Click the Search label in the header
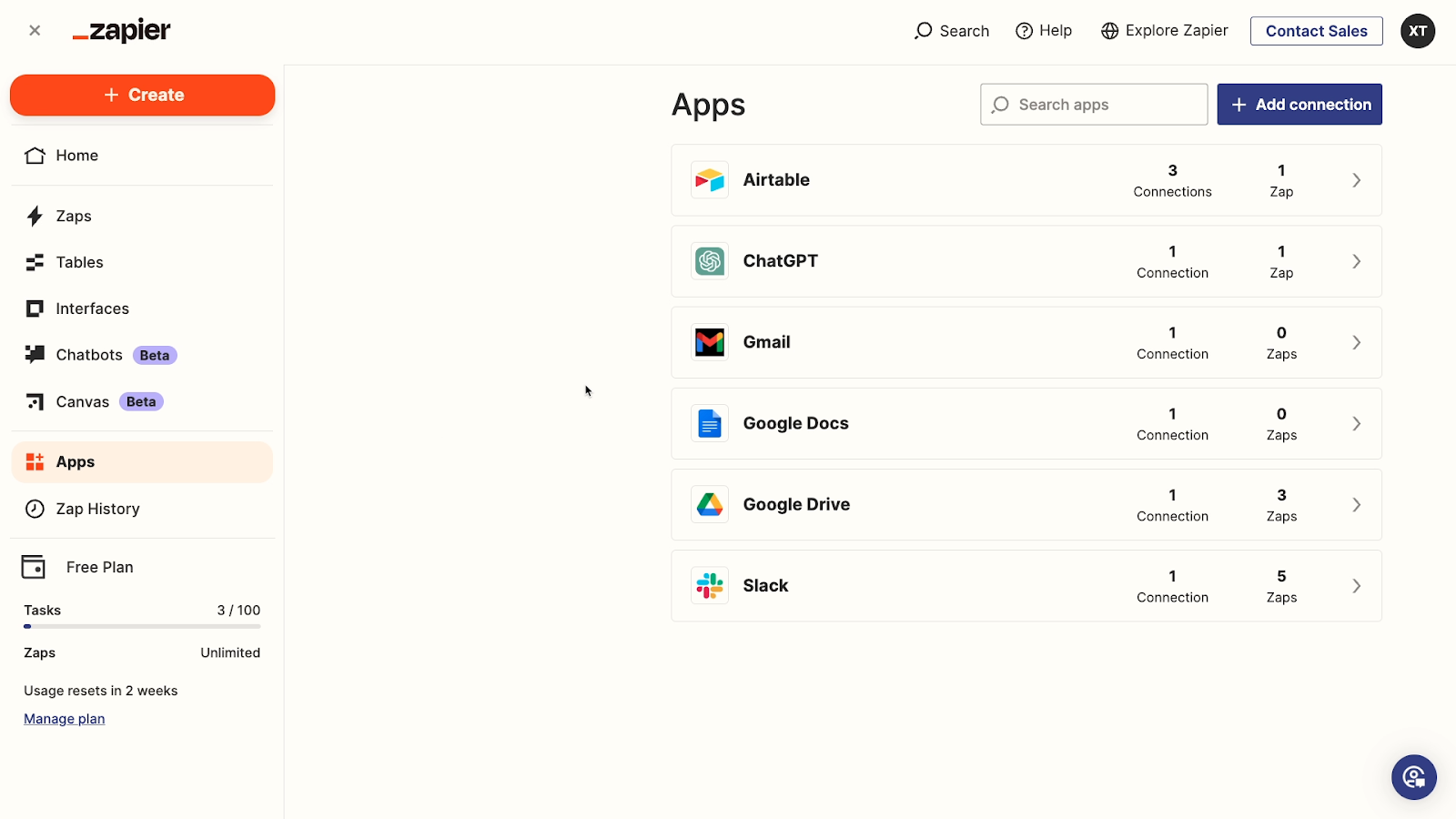Viewport: 1456px width, 819px height. (x=965, y=31)
